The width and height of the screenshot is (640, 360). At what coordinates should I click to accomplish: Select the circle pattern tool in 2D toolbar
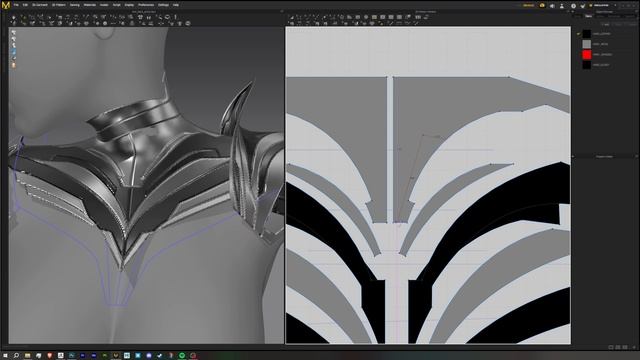point(366,17)
